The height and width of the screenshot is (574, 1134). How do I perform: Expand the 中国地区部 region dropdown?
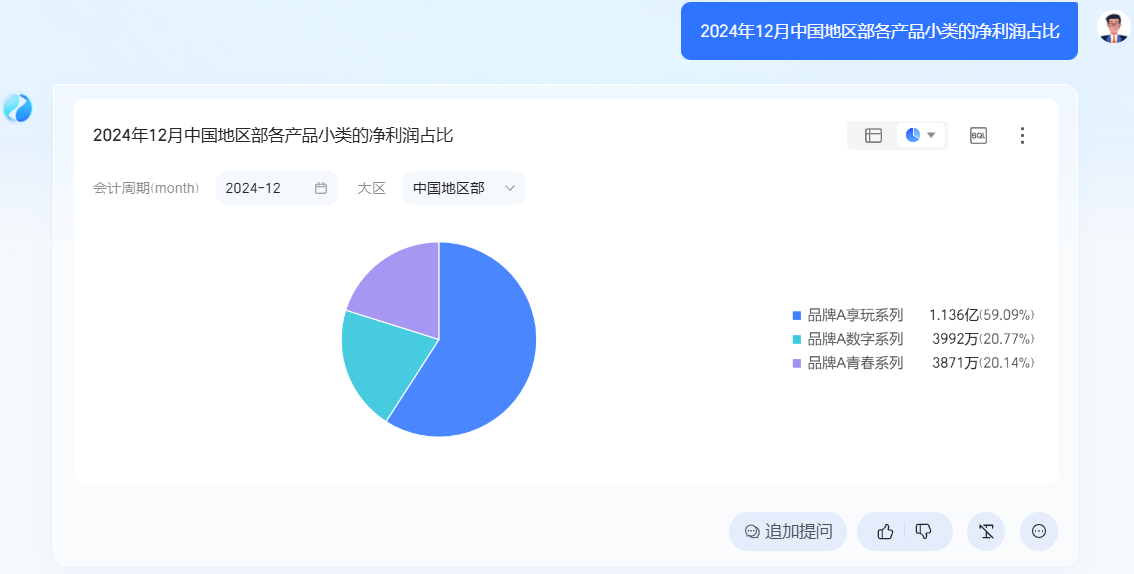click(464, 188)
